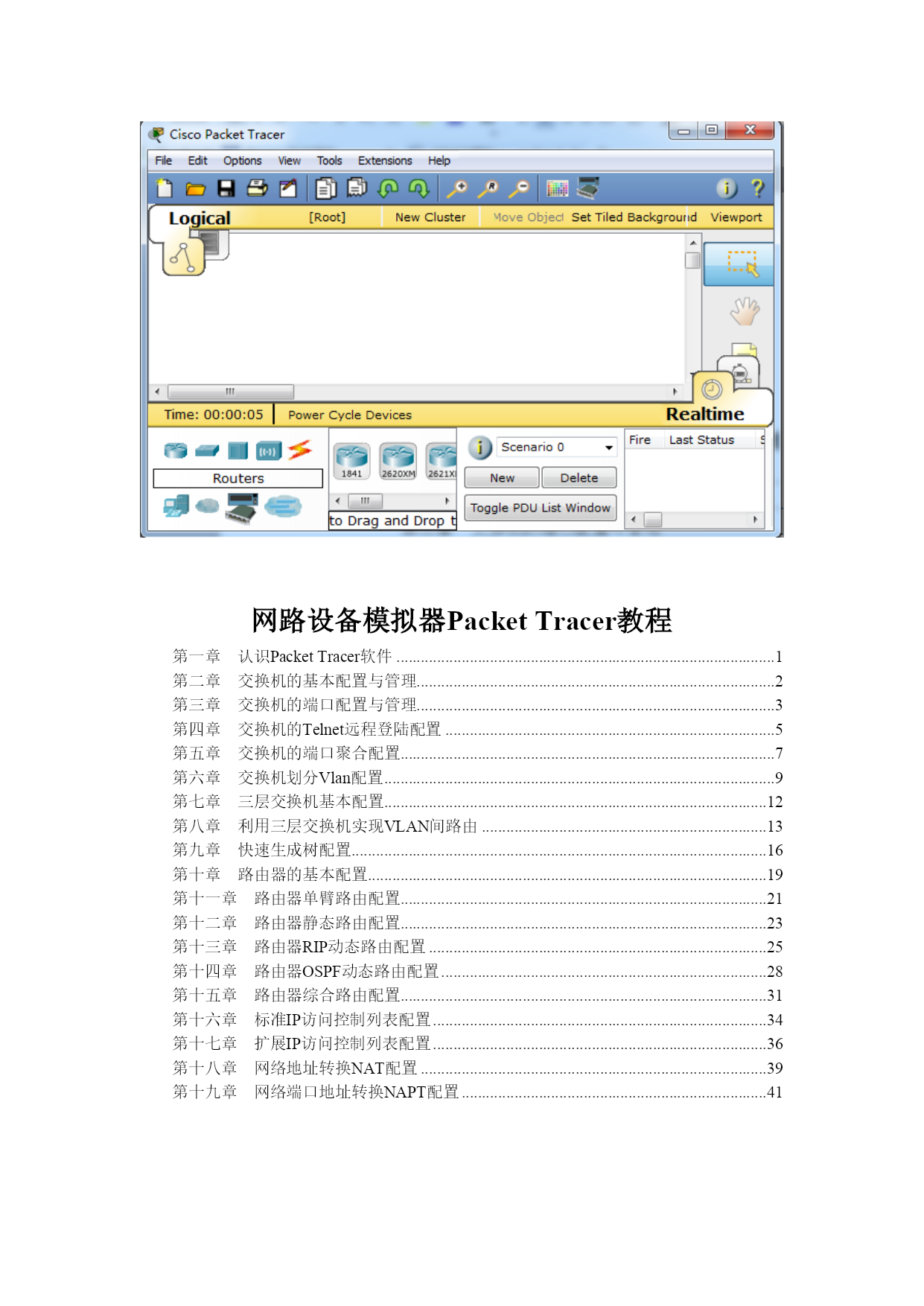Select the Wireless Devices category icon

pyautogui.click(x=269, y=450)
